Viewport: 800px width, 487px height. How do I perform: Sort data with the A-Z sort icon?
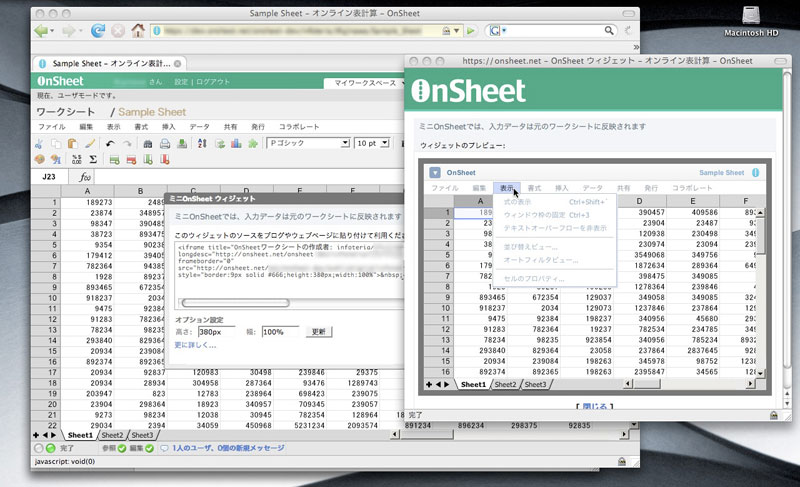pyautogui.click(x=202, y=144)
